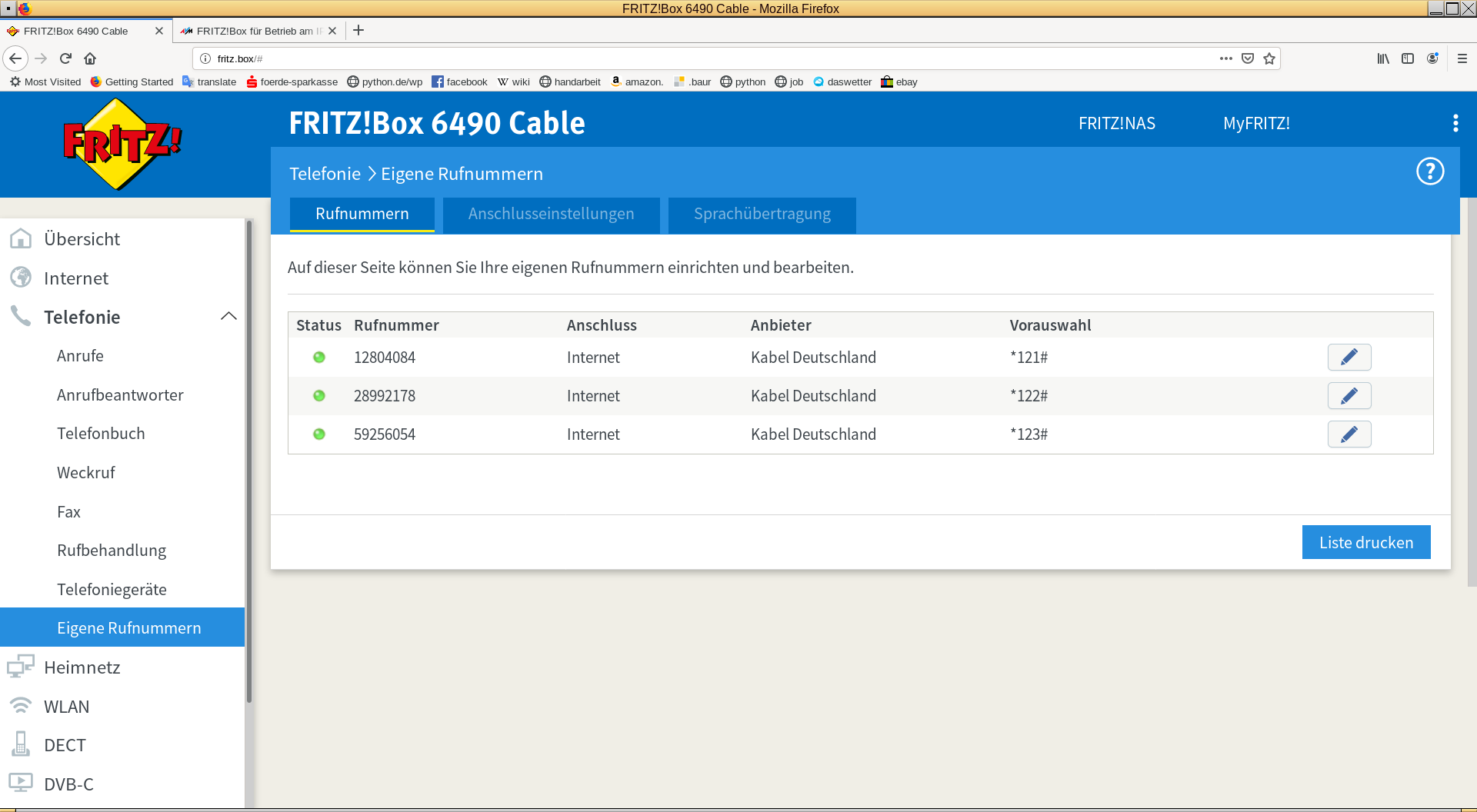Click Kabel Deutschland for 59256054
1477x812 pixels.
click(x=813, y=434)
